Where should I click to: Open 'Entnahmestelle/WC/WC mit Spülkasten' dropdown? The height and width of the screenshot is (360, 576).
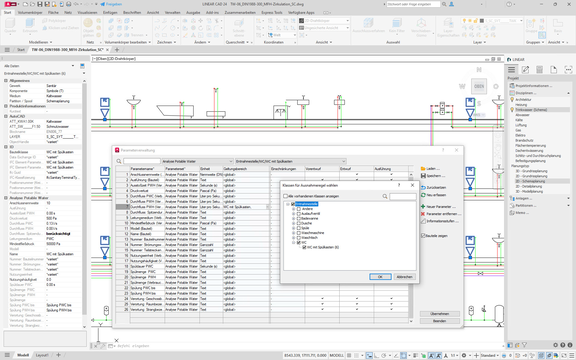point(290,161)
